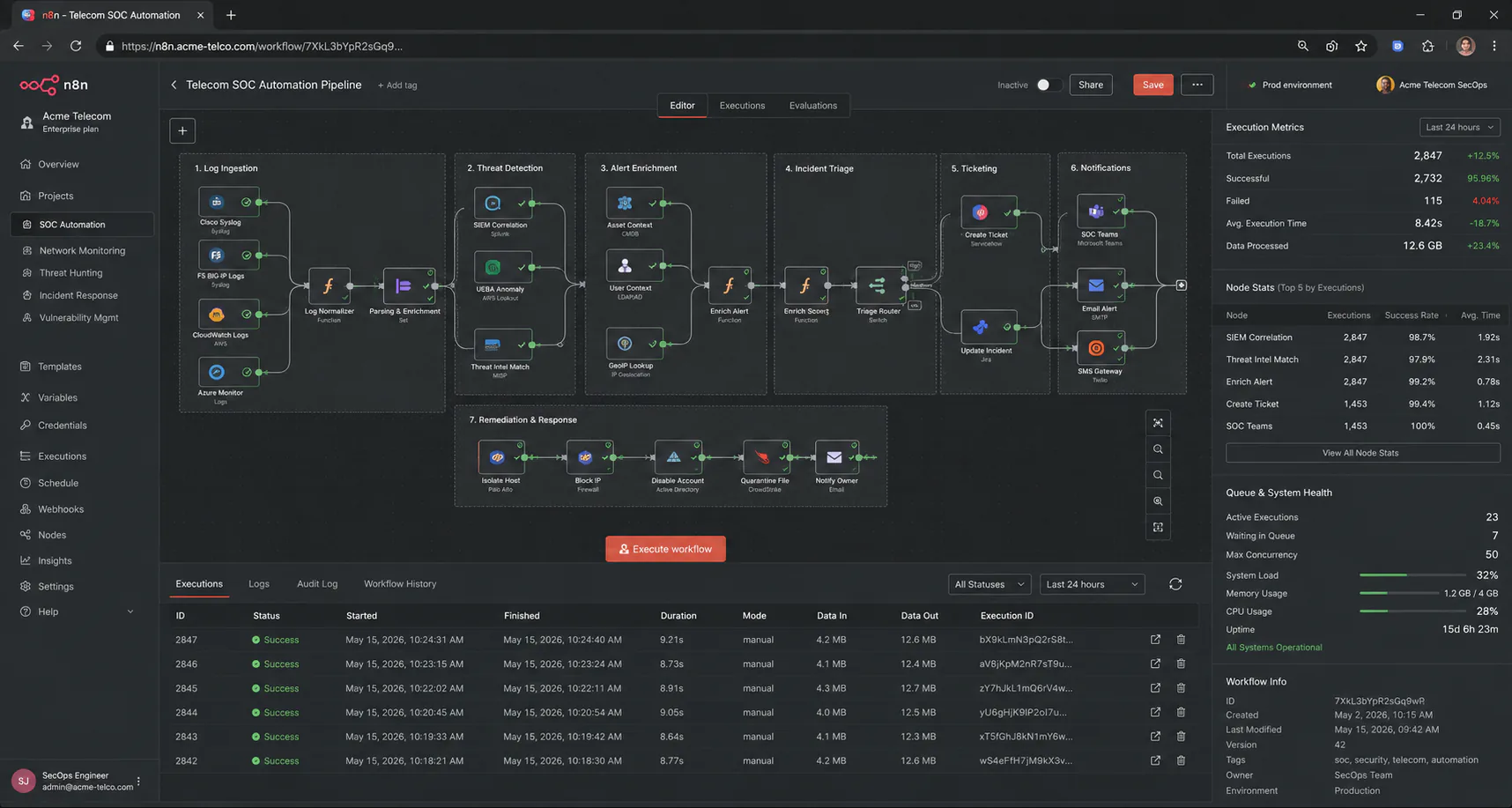This screenshot has height=808, width=1512.
Task: Open the Disable Account node
Action: (678, 457)
